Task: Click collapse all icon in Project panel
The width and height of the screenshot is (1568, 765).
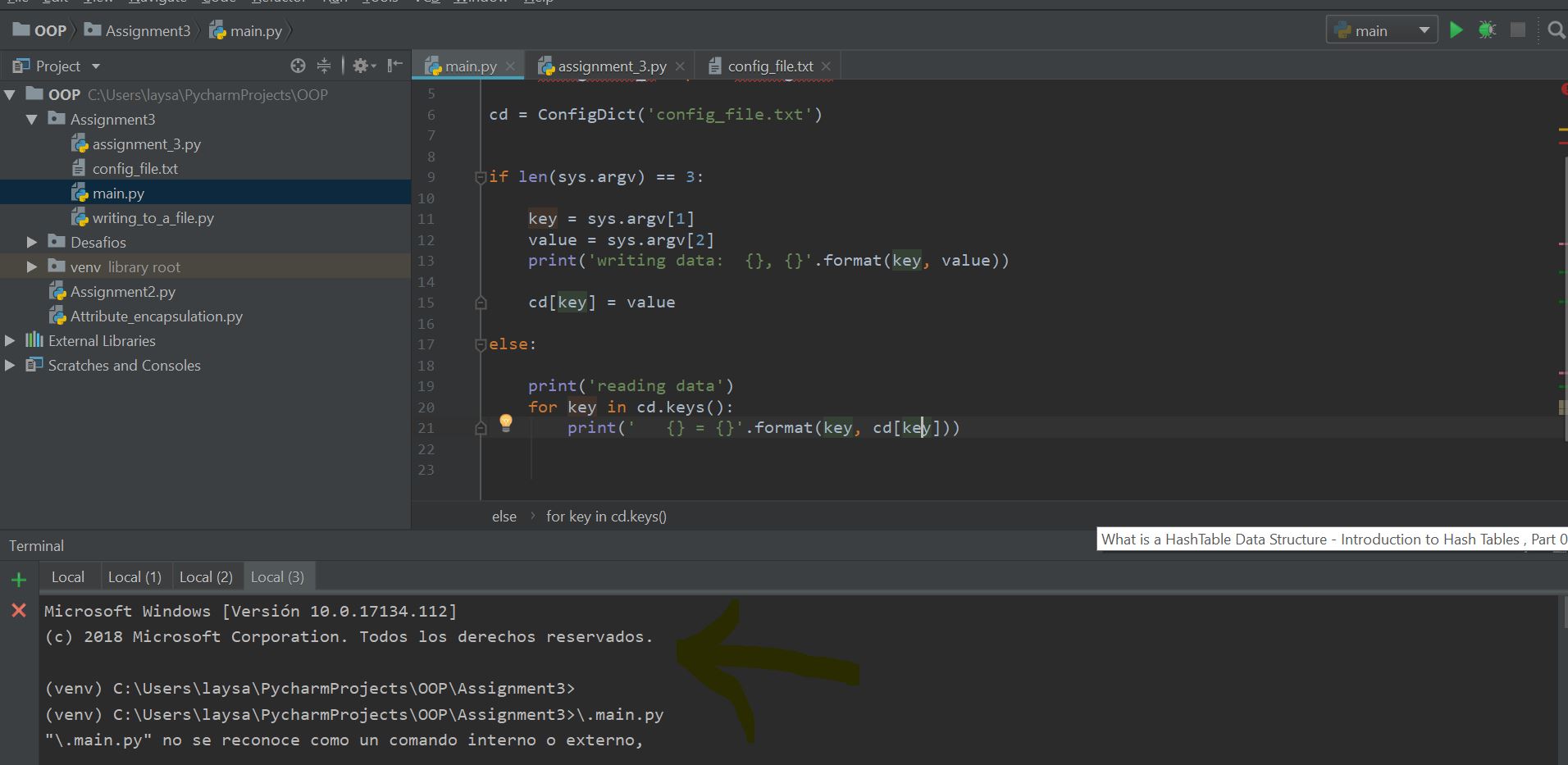Action: [324, 66]
